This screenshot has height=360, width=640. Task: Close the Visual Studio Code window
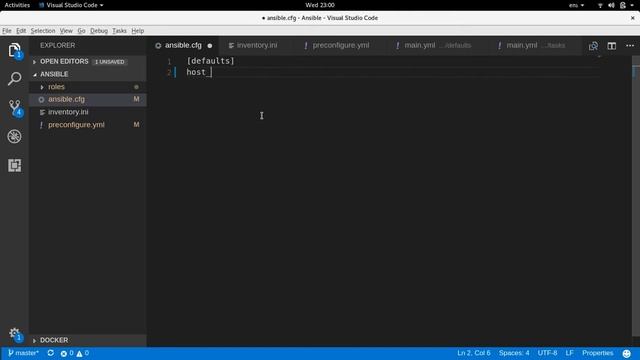click(633, 18)
